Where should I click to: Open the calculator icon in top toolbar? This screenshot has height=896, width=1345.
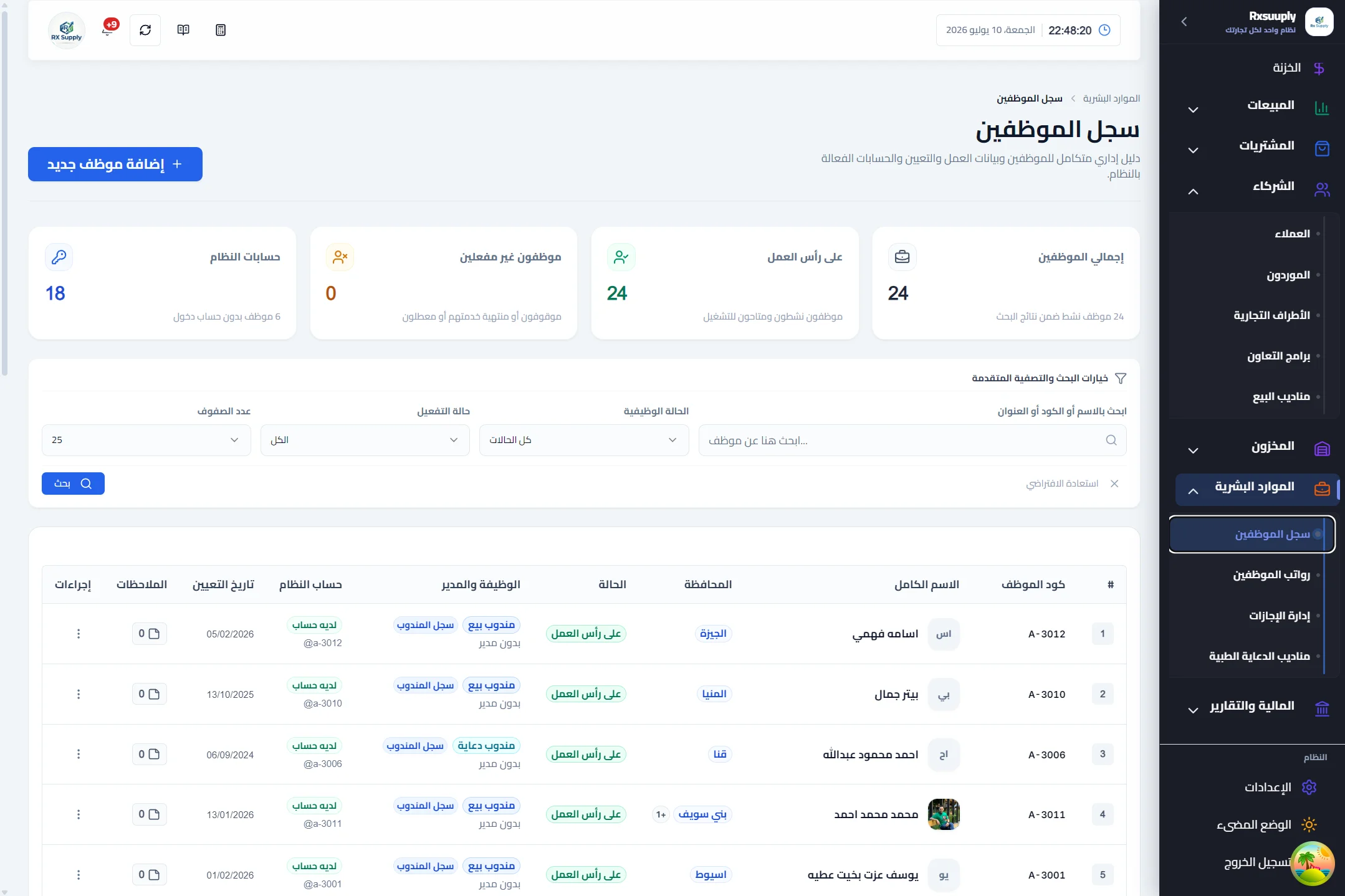tap(221, 30)
